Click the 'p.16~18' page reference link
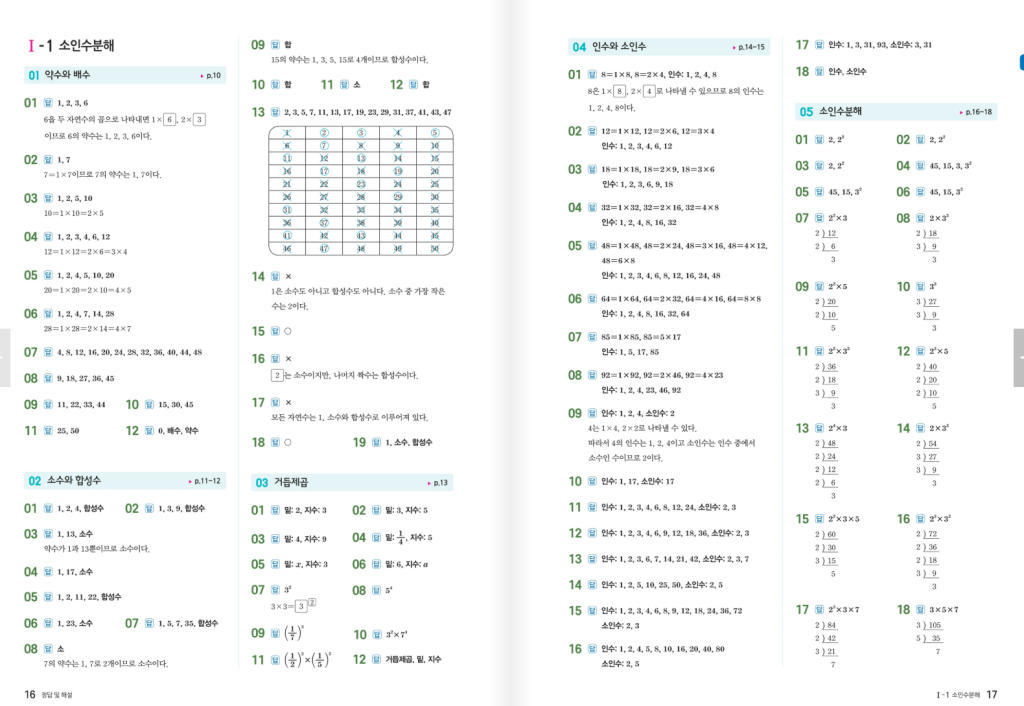Viewport: 1024px width, 706px height. (976, 112)
